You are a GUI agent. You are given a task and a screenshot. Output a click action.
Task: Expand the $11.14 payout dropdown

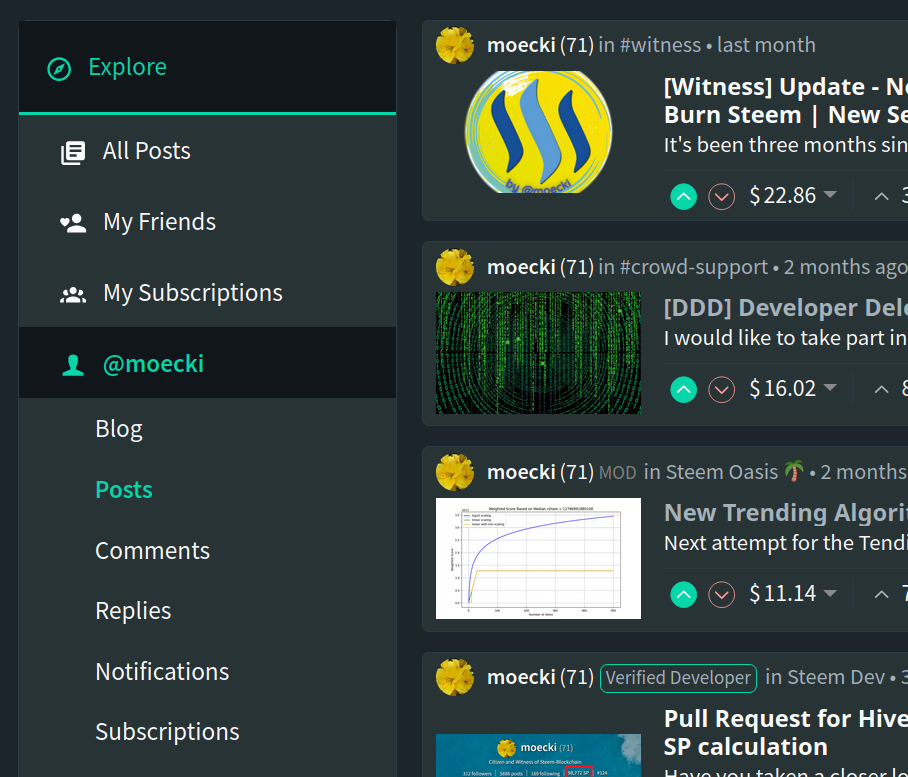pos(830,592)
